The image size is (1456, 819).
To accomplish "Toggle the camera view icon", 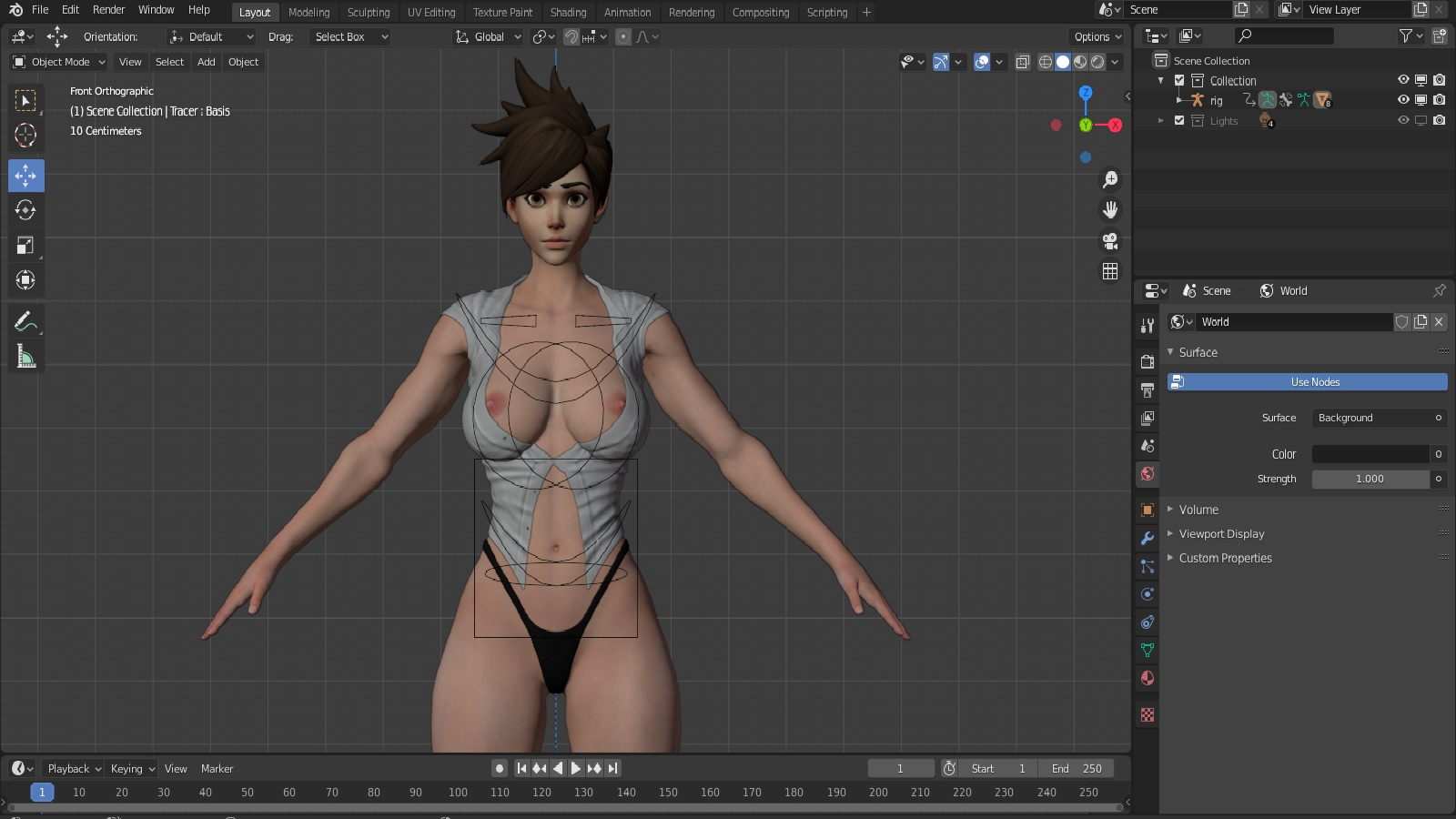I will [1110, 241].
